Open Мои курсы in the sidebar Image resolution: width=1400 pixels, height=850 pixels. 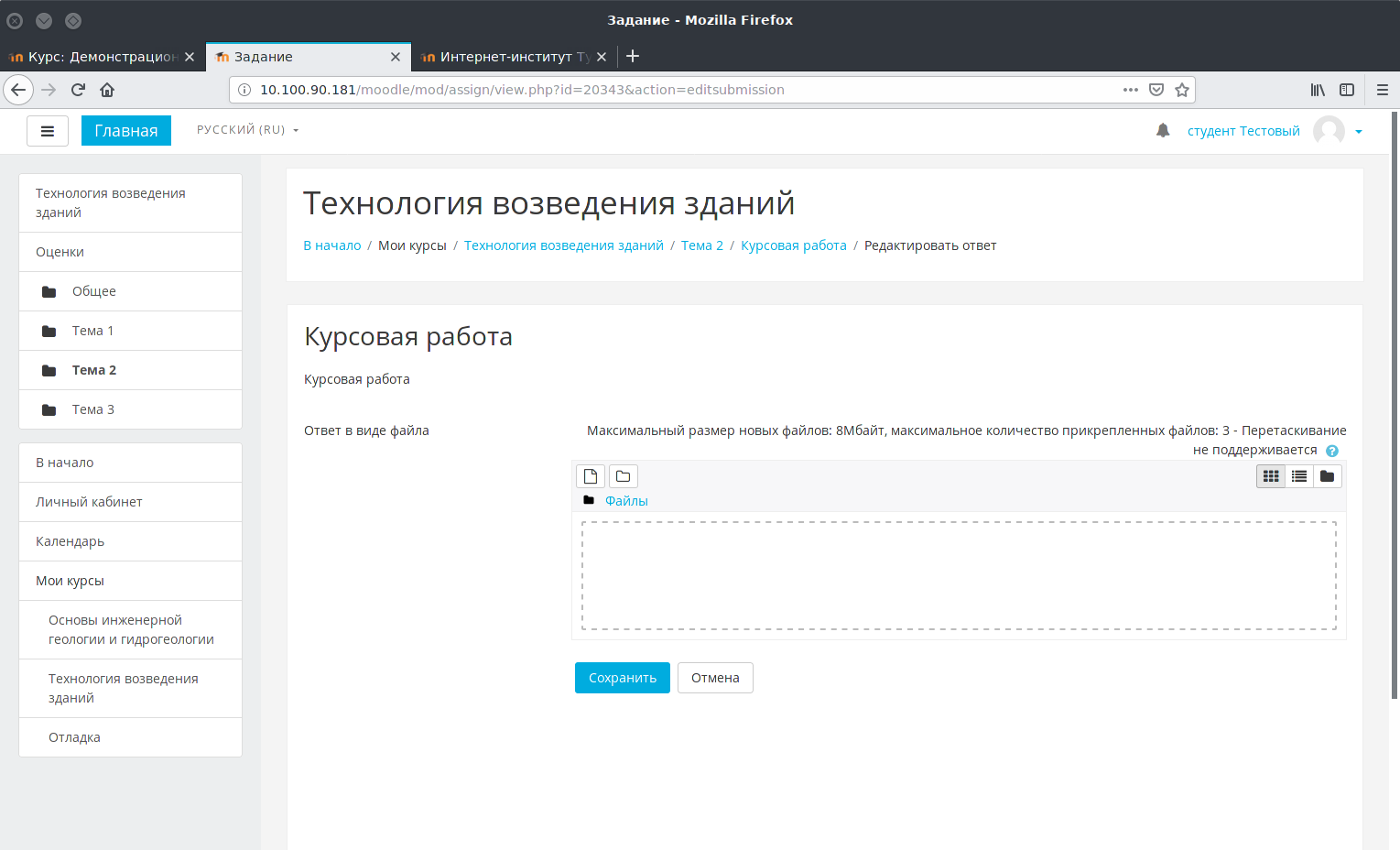[130, 581]
